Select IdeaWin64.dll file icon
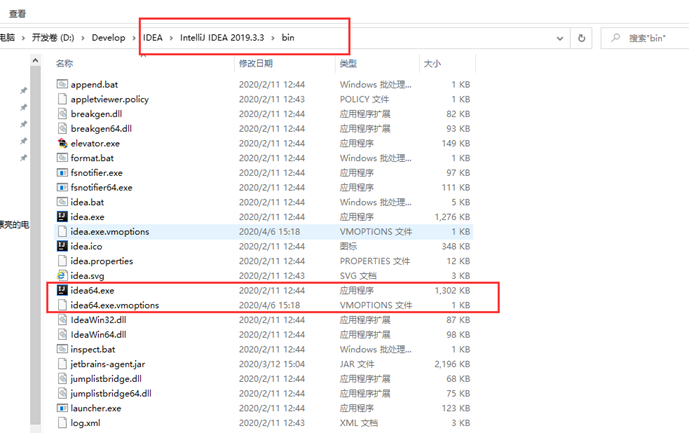This screenshot has height=433, width=689. pos(62,334)
